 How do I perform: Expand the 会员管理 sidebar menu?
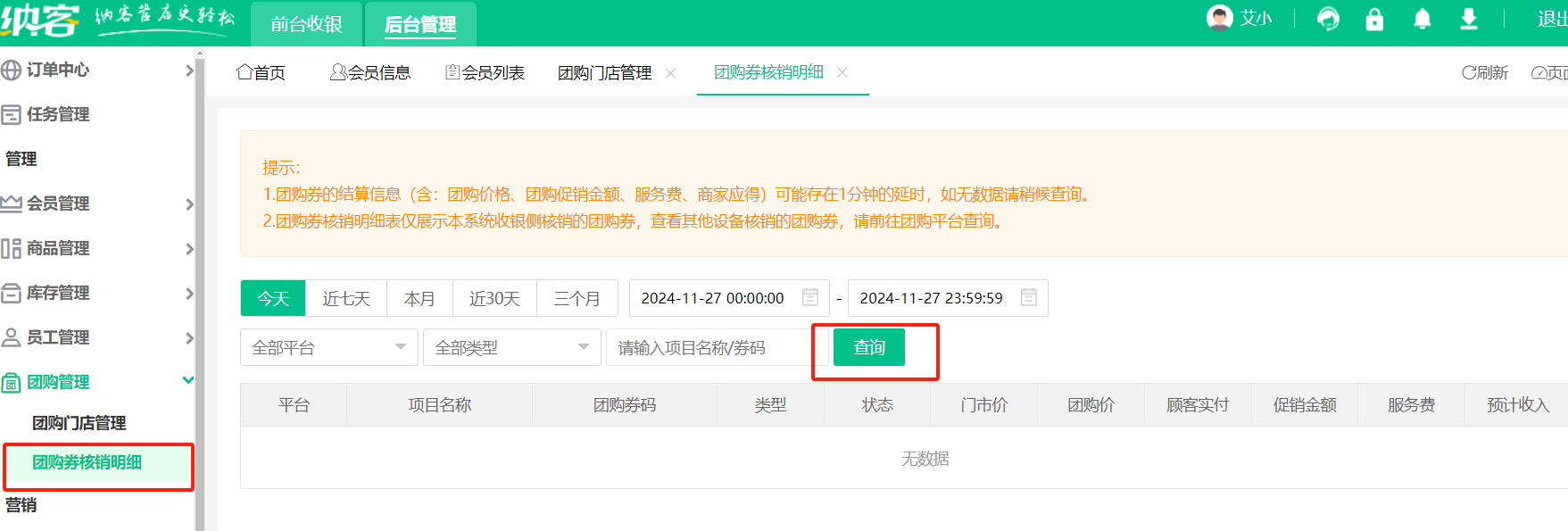point(96,203)
